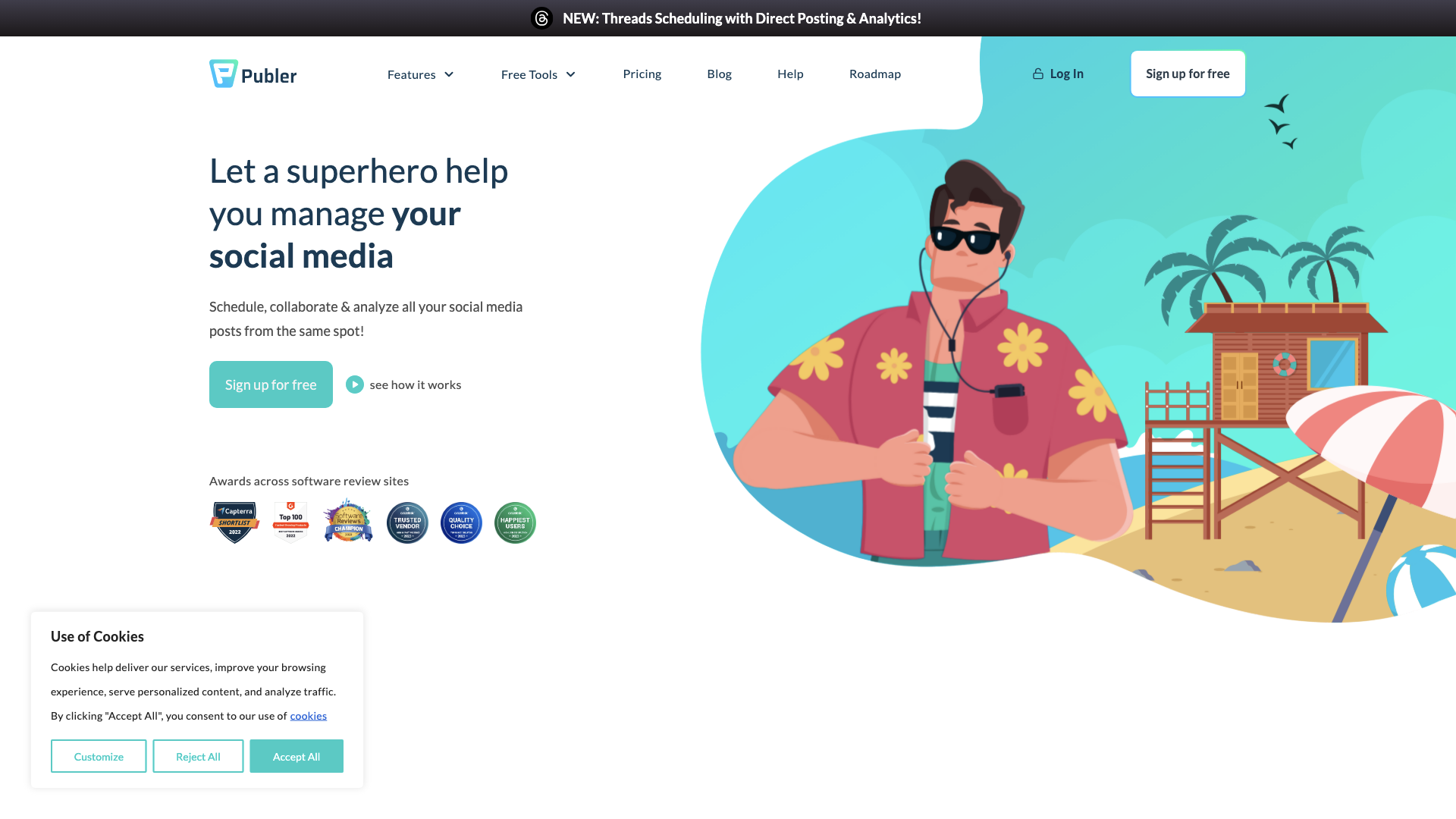Screen dimensions: 1456x819
Task: Click the Log In button
Action: click(x=1059, y=73)
